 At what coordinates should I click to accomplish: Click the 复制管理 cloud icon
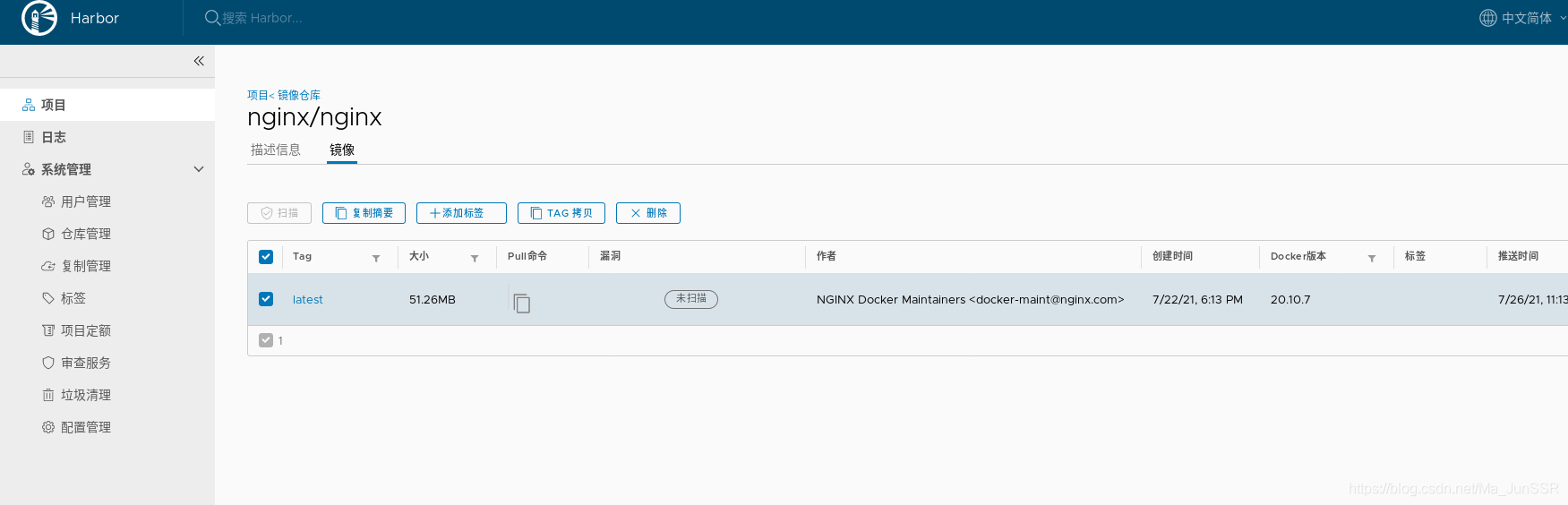[x=48, y=266]
